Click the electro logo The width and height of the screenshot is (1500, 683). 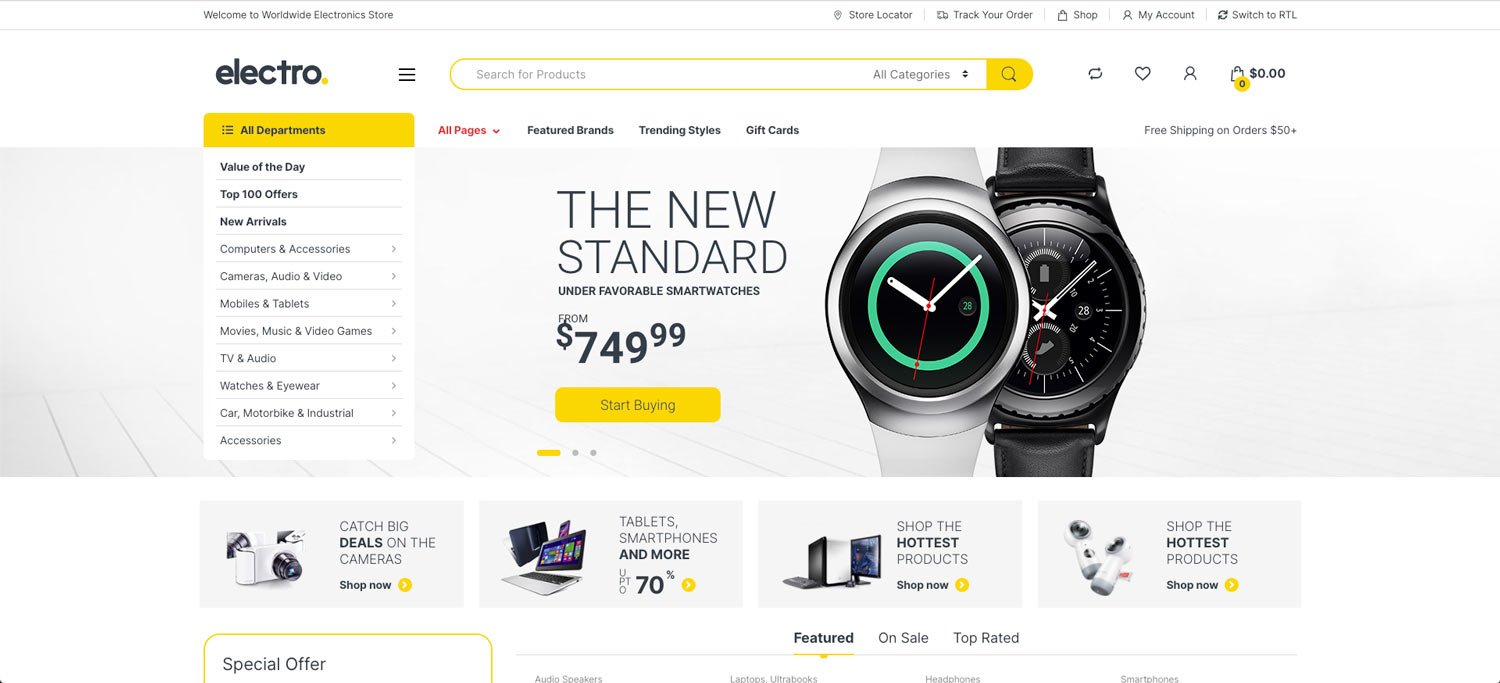pos(272,72)
